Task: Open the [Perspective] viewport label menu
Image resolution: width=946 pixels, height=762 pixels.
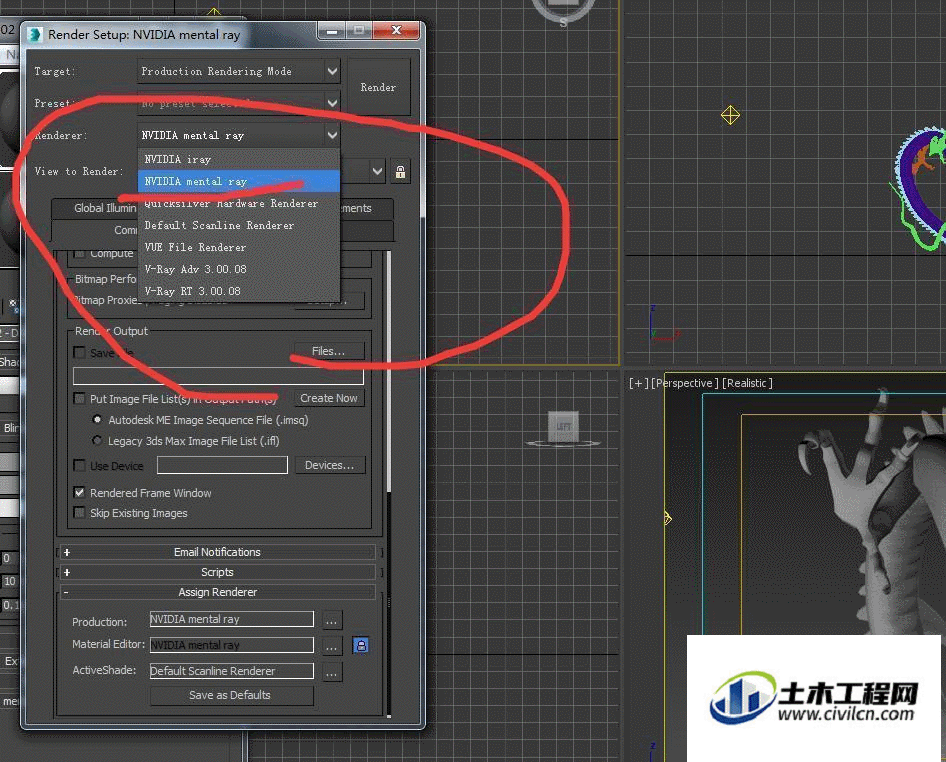Action: pyautogui.click(x=685, y=383)
